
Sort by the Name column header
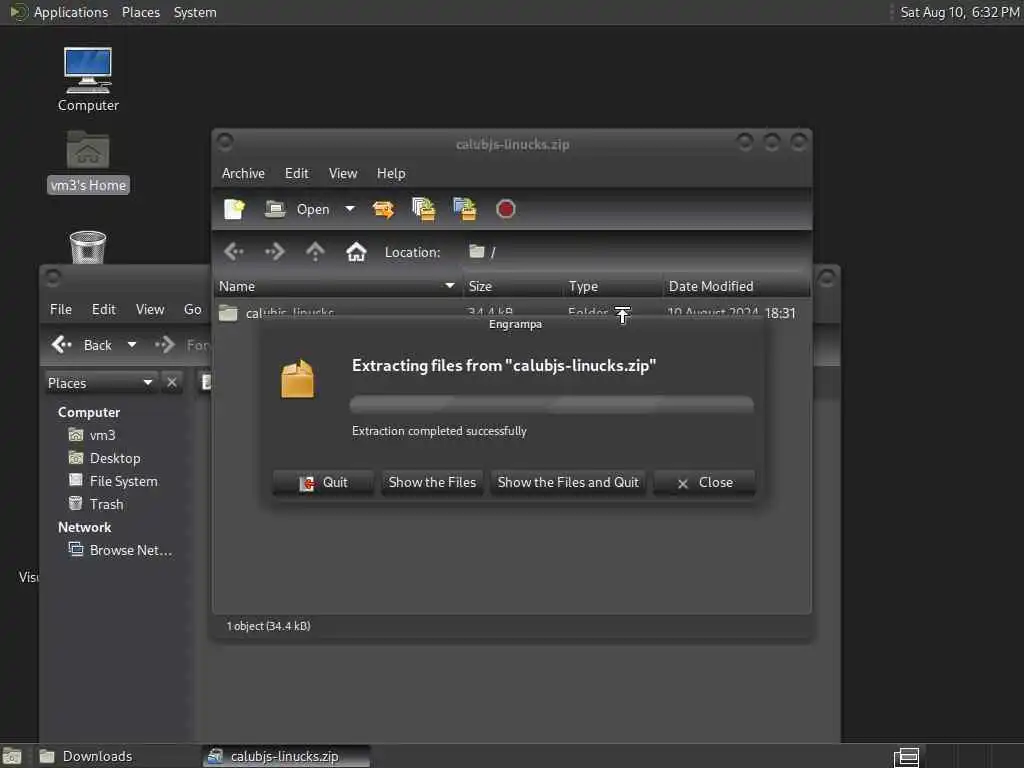[337, 286]
